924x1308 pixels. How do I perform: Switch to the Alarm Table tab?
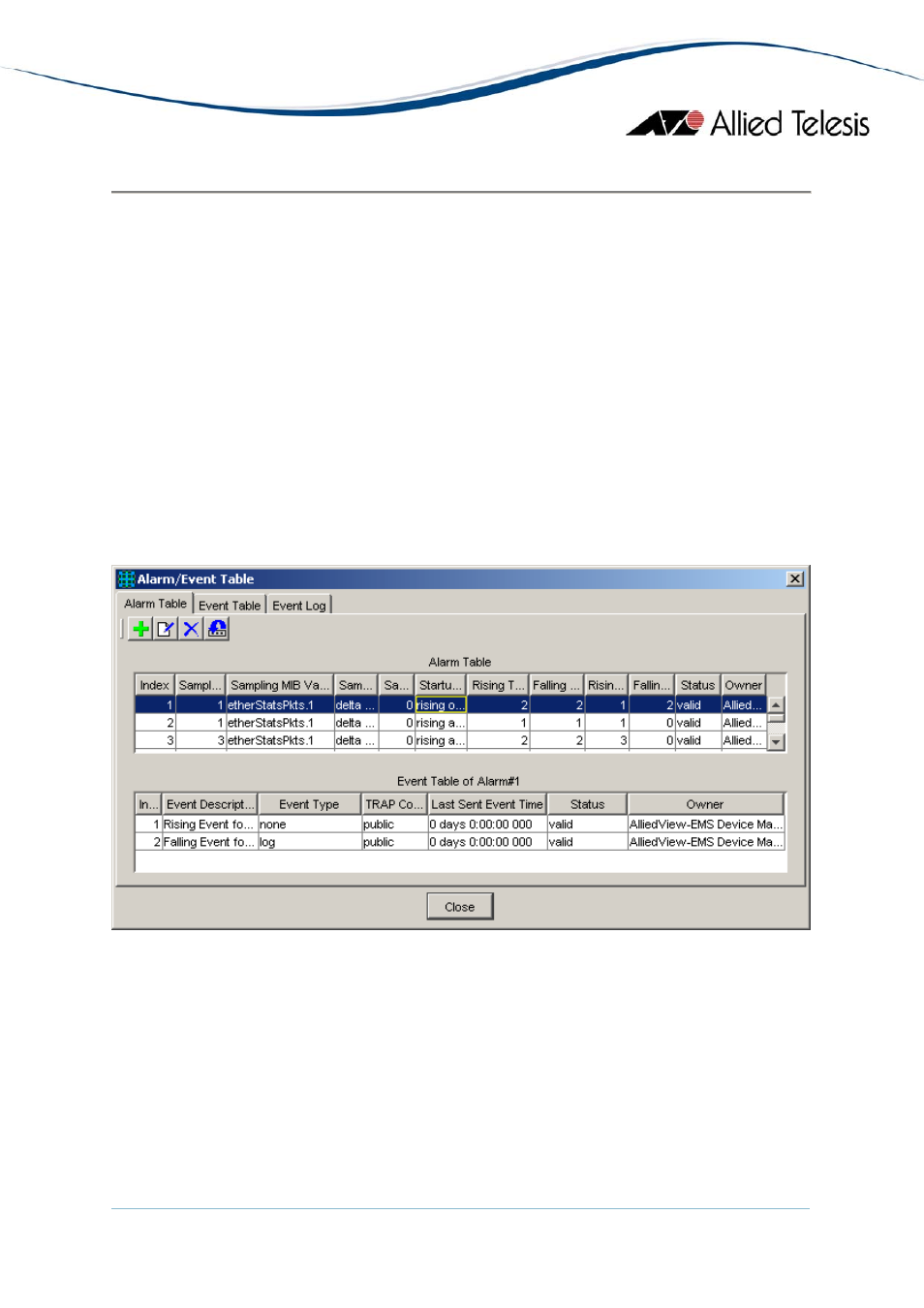[155, 604]
